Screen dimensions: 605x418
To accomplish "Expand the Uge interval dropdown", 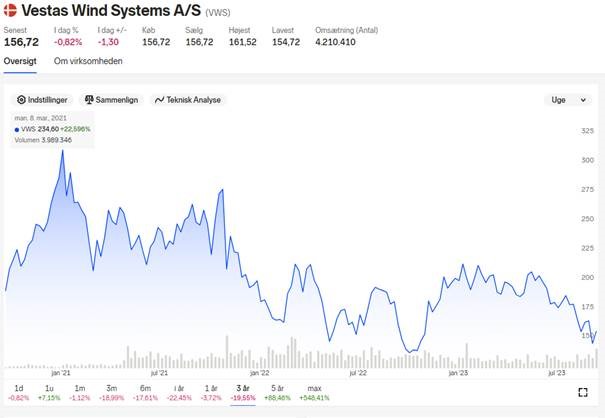I will click(x=568, y=100).
